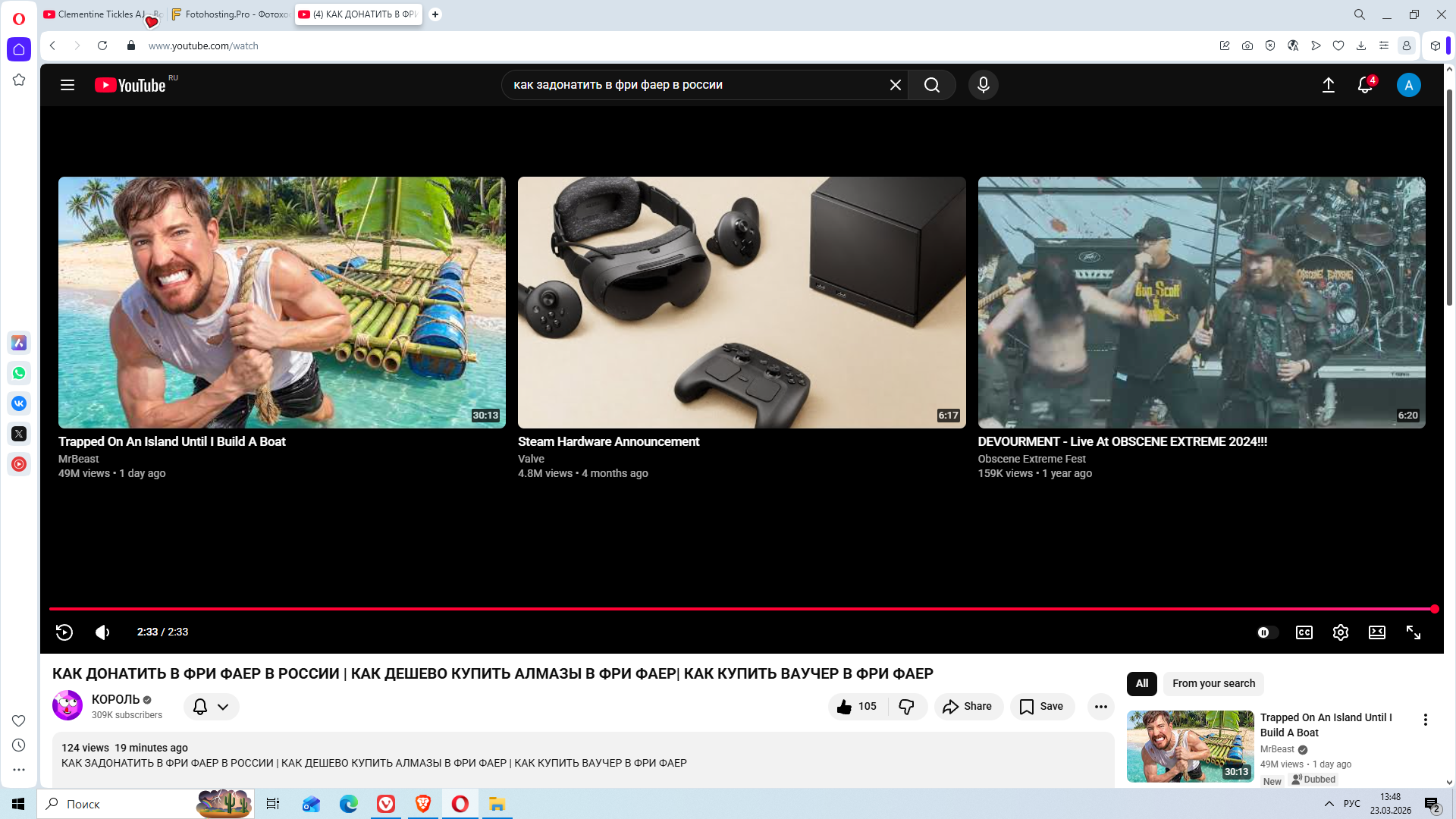The height and width of the screenshot is (819, 1456).
Task: Toggle the autoplay switch
Action: (x=1266, y=632)
